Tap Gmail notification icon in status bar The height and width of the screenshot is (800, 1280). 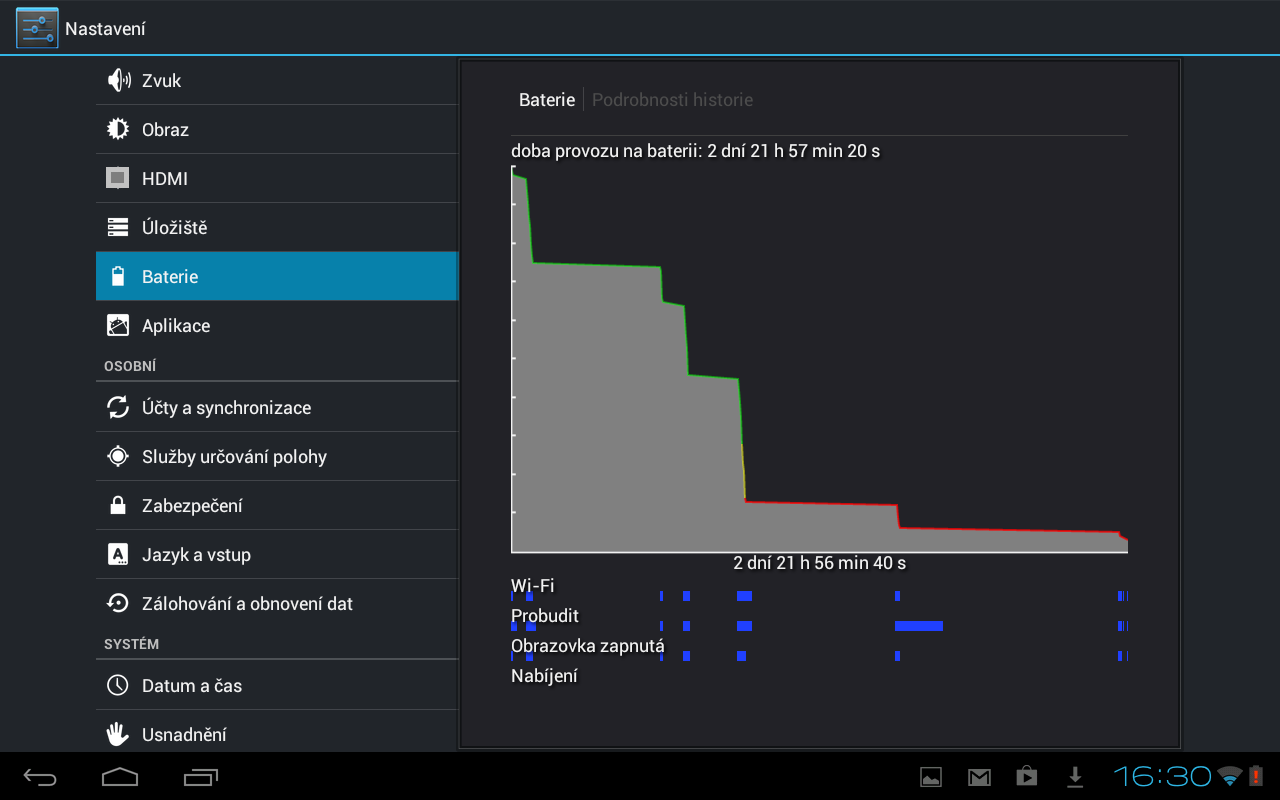click(x=978, y=776)
